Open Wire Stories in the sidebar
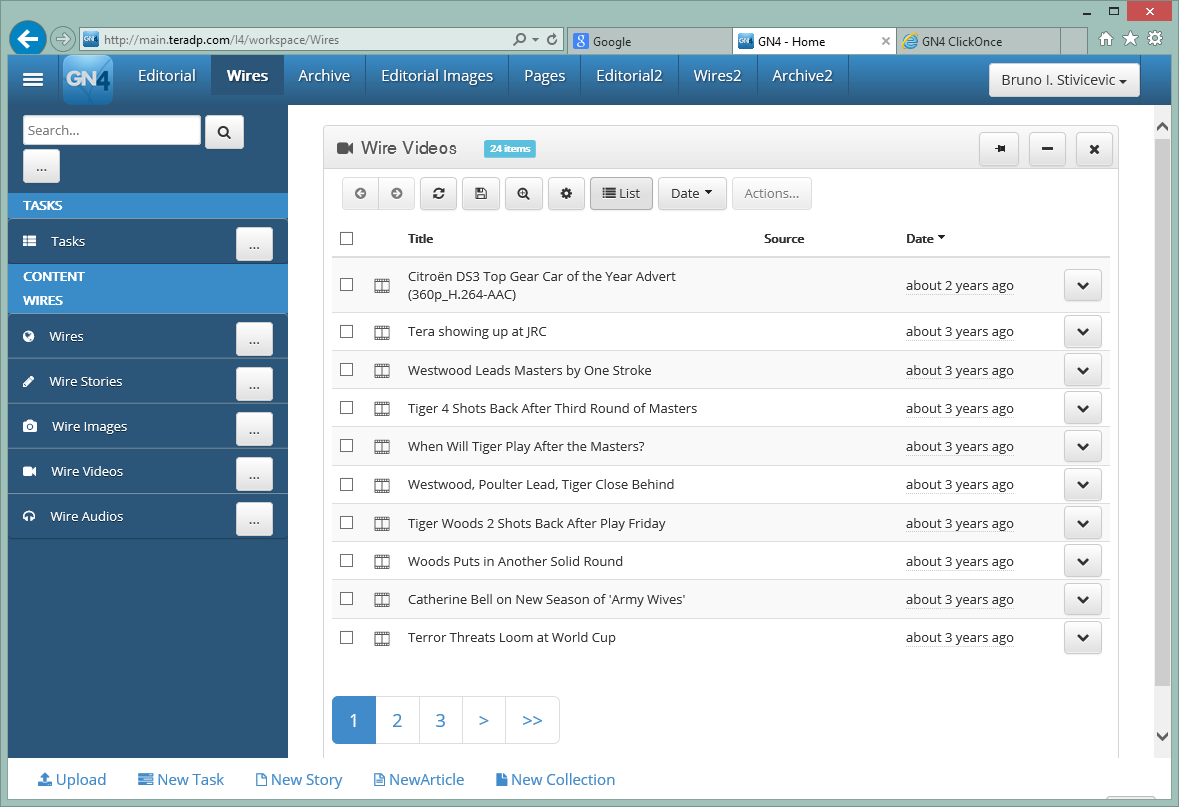This screenshot has width=1179, height=807. pos(86,381)
